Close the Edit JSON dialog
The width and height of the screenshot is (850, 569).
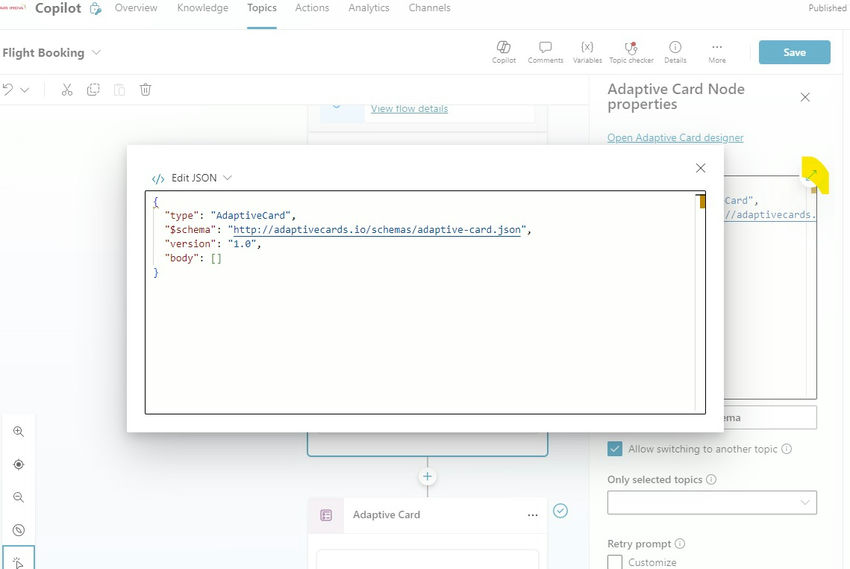coord(700,168)
